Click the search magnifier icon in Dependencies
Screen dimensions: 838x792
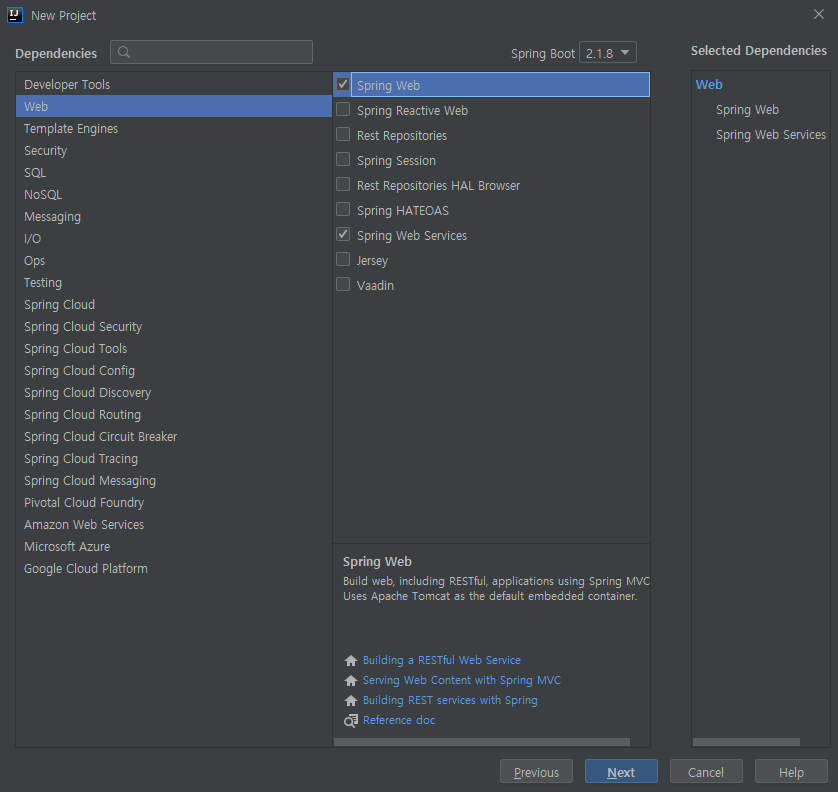[x=124, y=52]
